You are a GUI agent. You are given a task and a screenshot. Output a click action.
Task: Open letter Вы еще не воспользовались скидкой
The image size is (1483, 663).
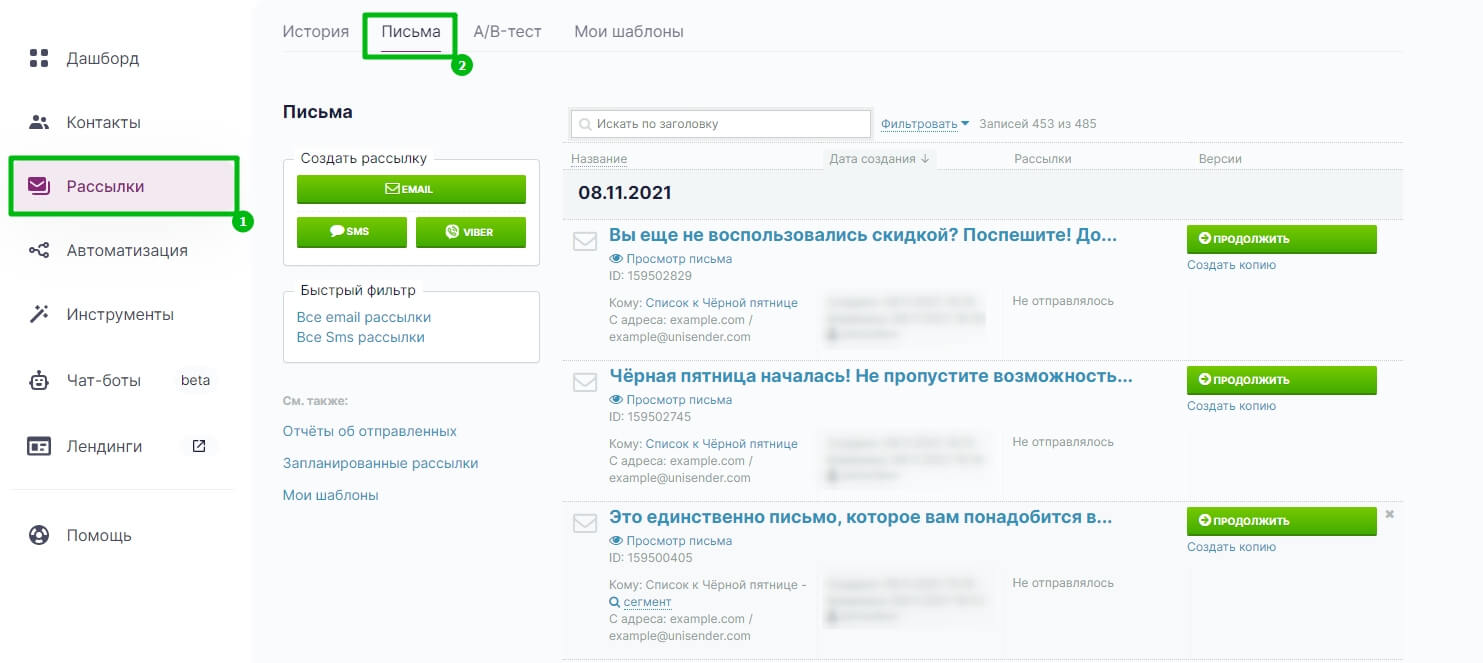[x=863, y=236]
